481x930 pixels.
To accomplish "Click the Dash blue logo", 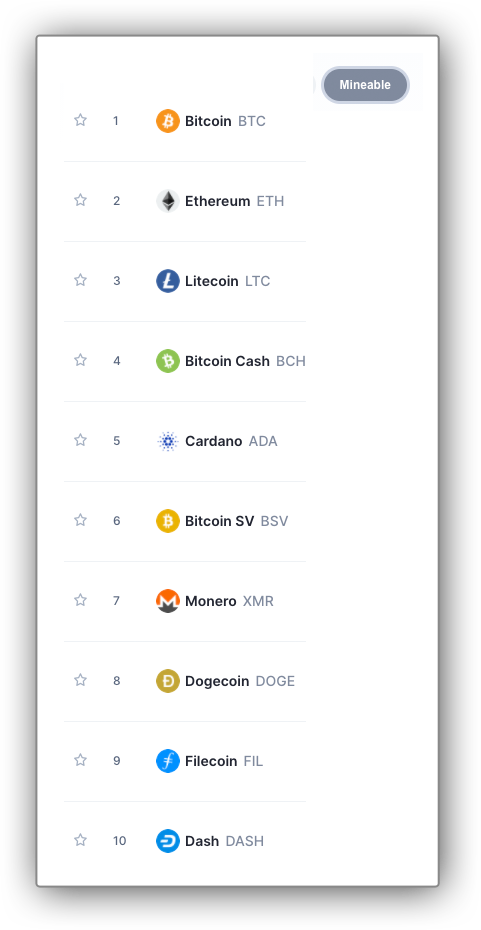I will coord(168,841).
